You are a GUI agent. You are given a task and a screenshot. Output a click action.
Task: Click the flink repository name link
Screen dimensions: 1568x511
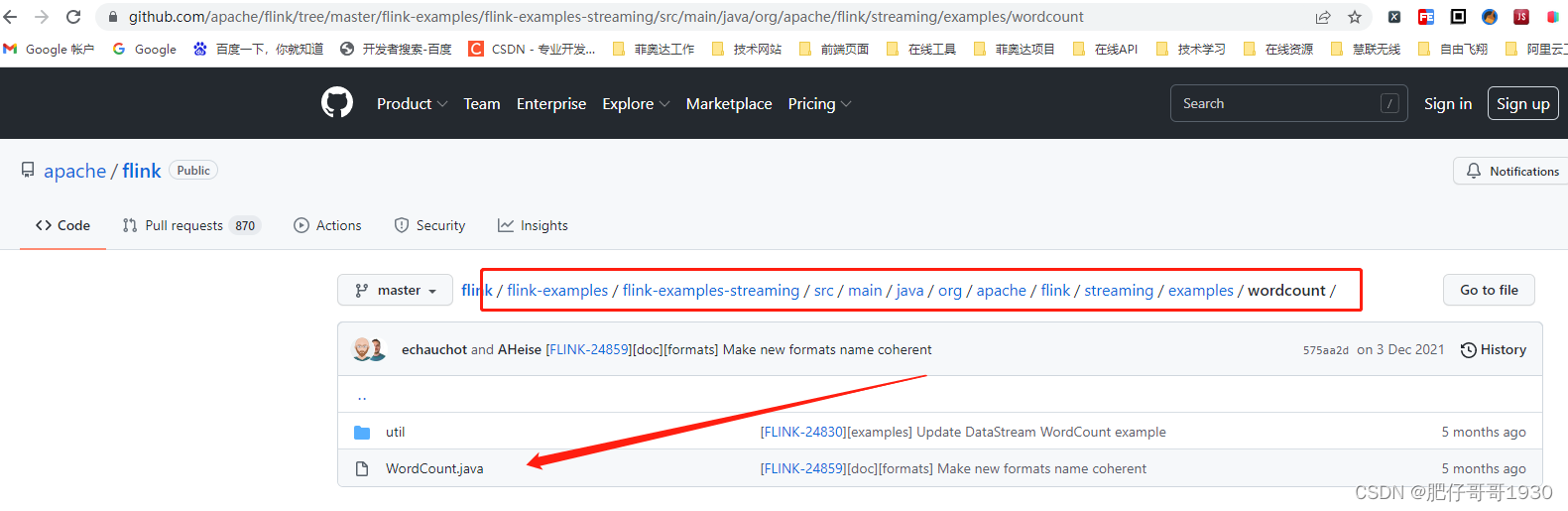(142, 171)
